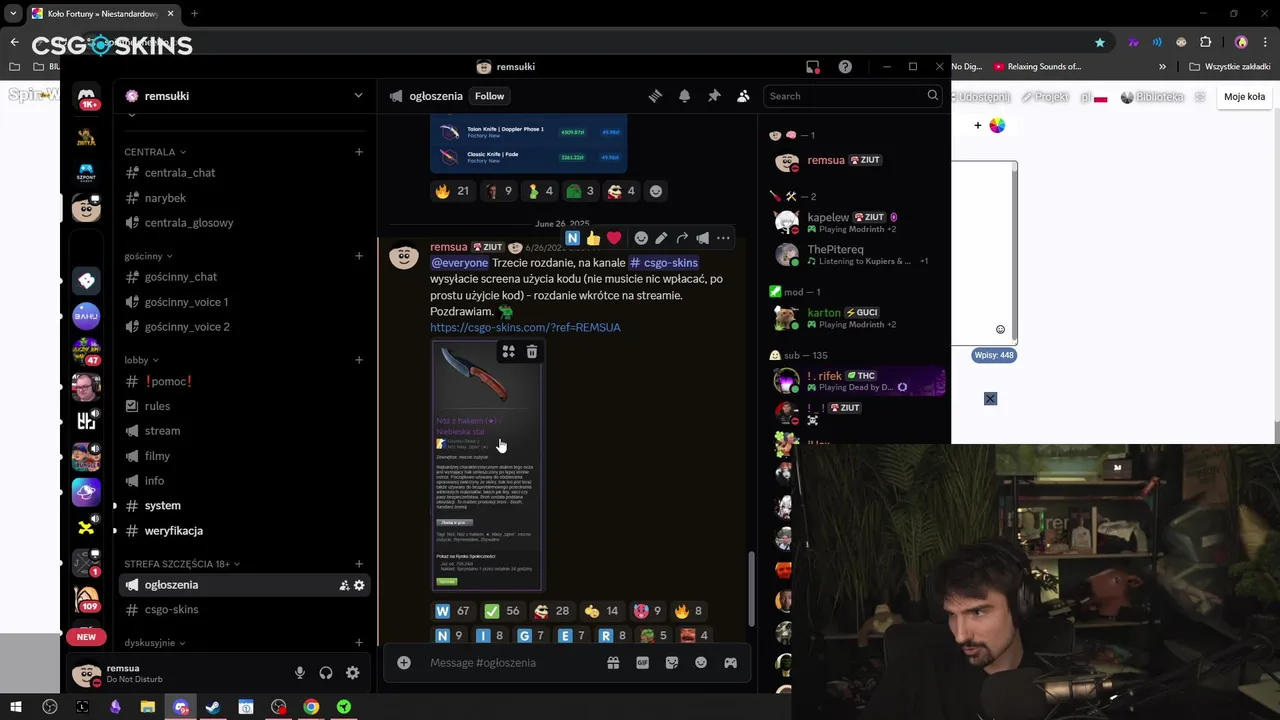Show pinned messages pin icon

tap(714, 96)
